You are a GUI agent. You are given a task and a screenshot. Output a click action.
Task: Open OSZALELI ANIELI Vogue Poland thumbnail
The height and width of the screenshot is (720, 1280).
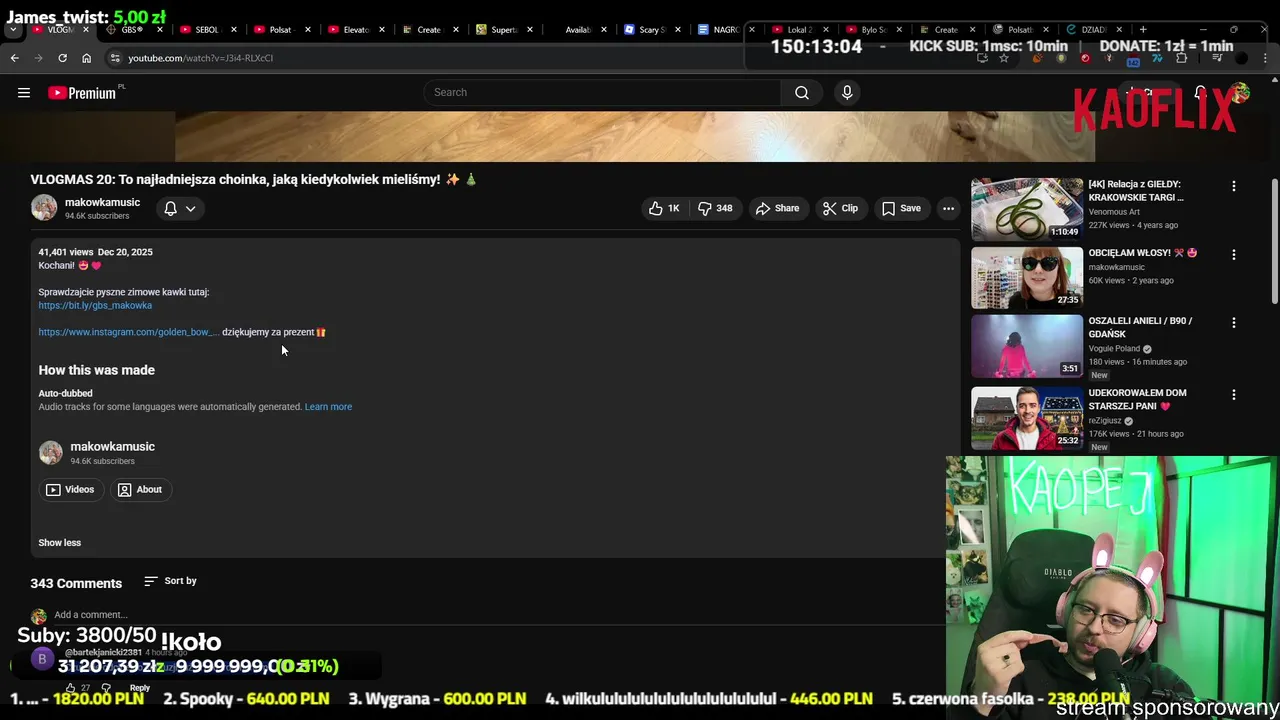[x=1027, y=346]
